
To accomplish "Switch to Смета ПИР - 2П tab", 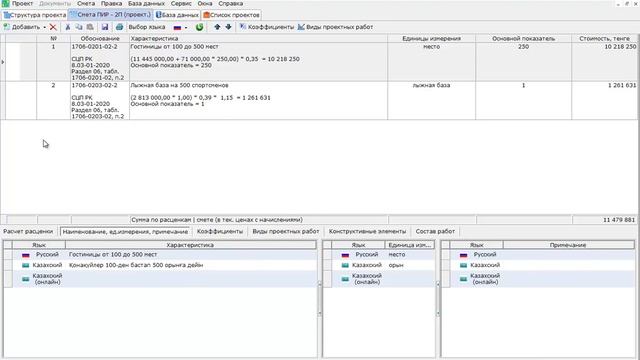I will click(110, 15).
